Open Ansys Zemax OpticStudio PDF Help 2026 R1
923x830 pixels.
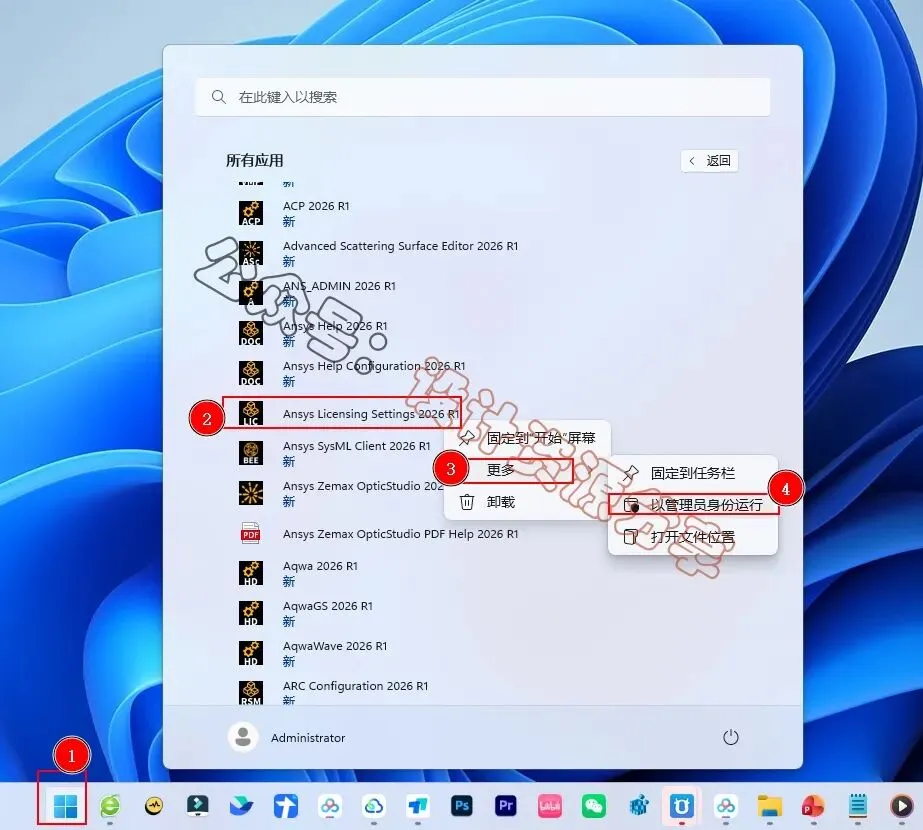400,534
